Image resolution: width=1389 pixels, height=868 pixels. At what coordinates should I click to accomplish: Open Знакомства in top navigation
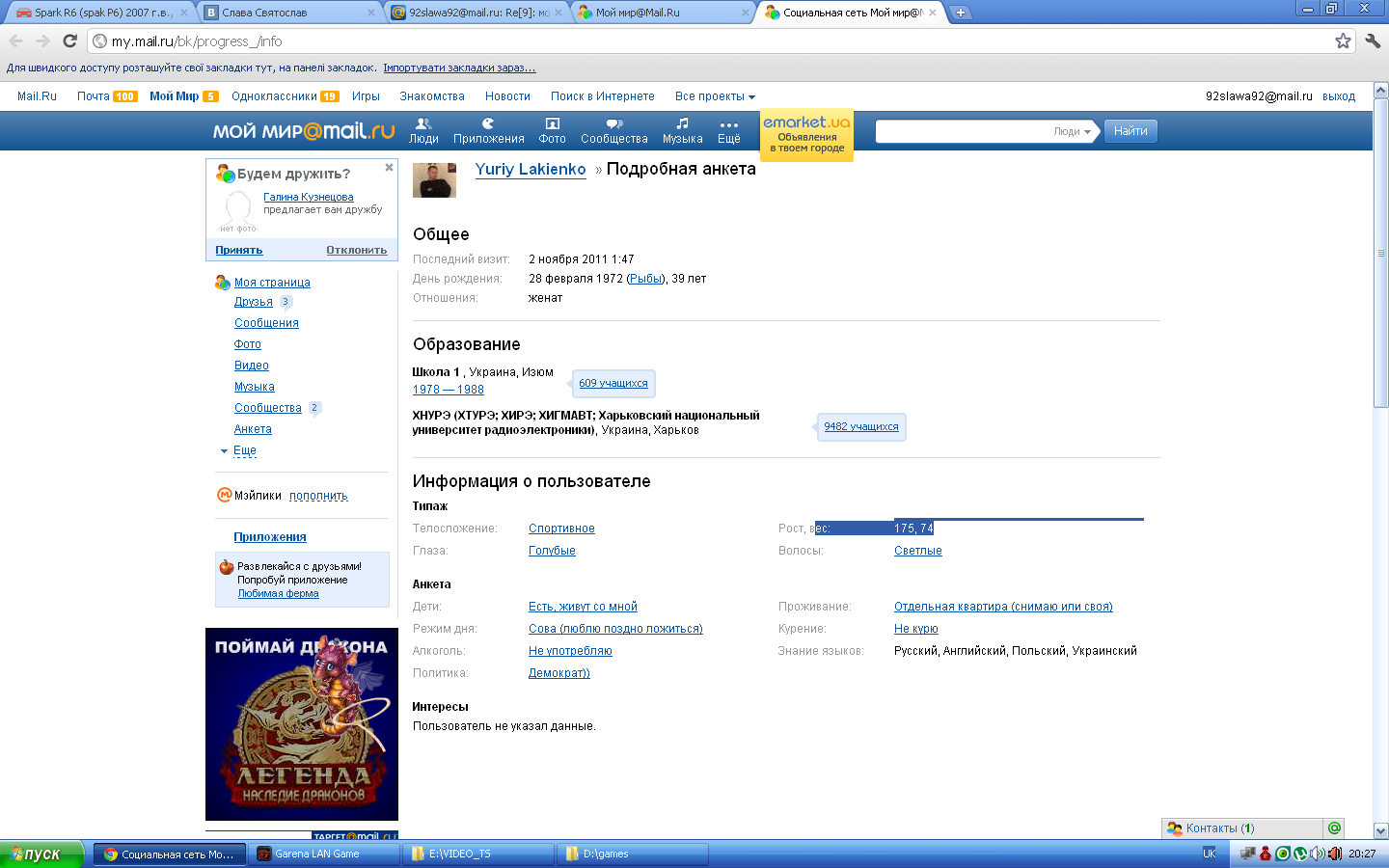click(432, 96)
